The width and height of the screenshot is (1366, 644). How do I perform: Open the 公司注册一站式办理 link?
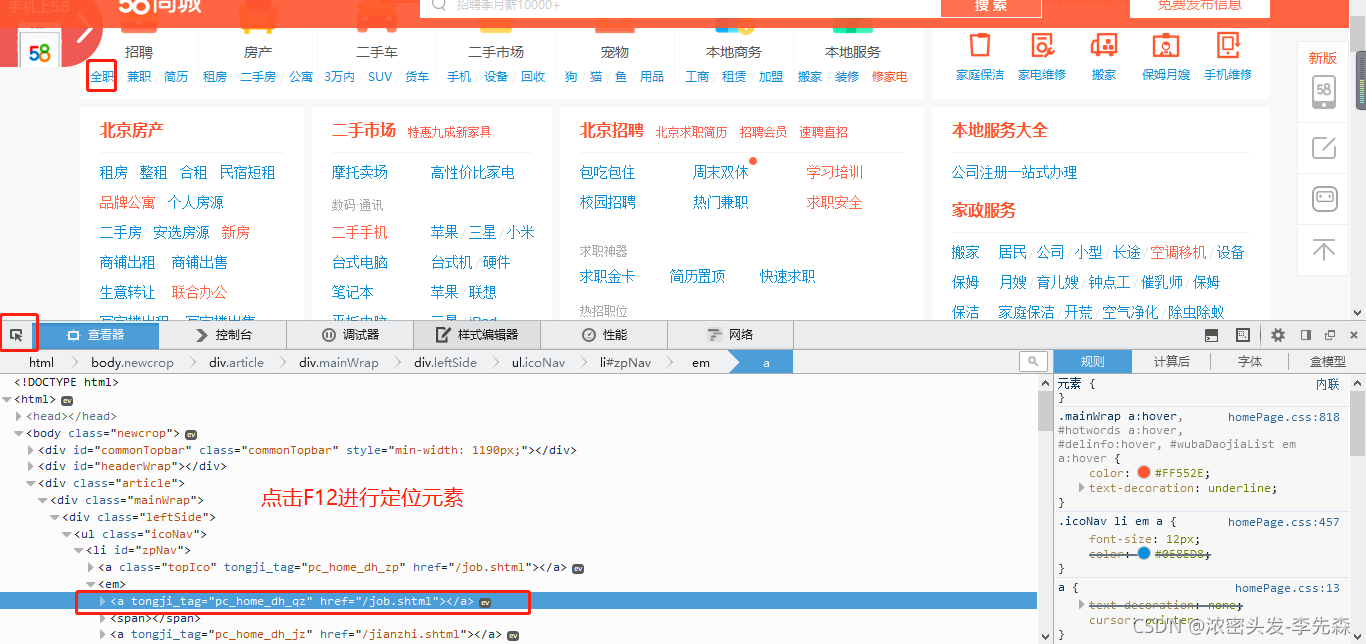coord(1014,173)
